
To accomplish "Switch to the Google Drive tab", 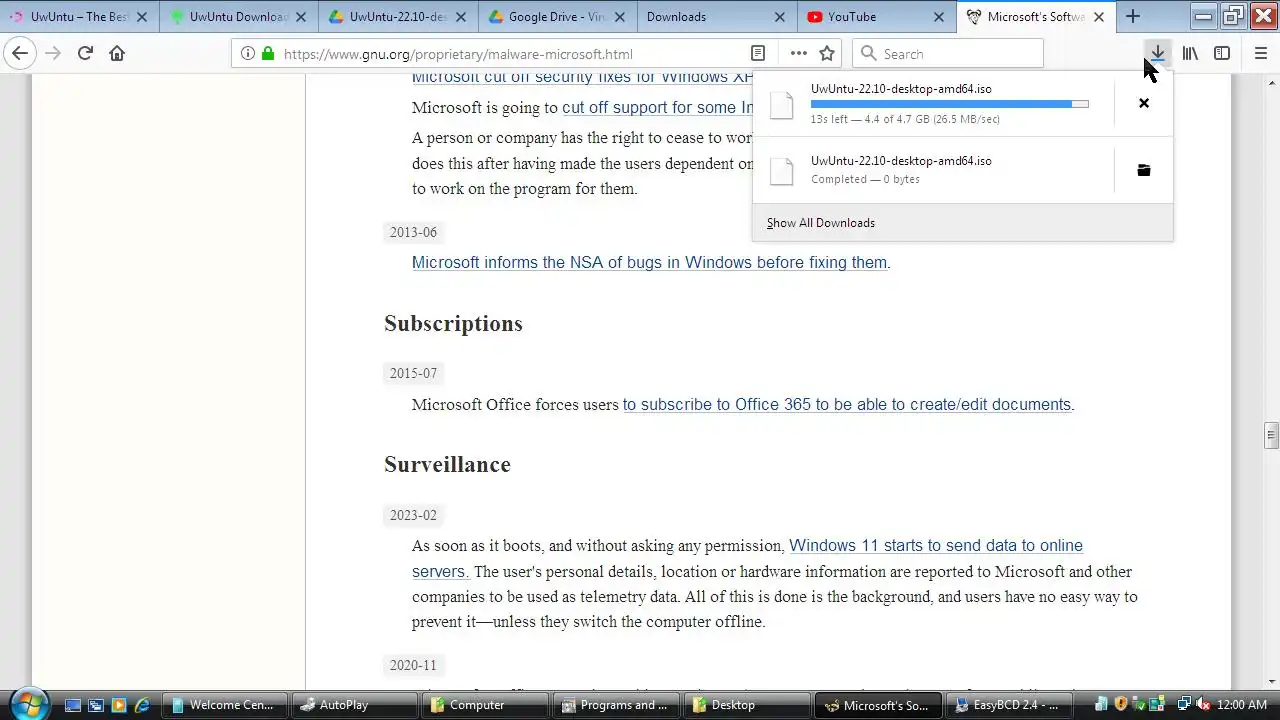I will click(x=557, y=17).
